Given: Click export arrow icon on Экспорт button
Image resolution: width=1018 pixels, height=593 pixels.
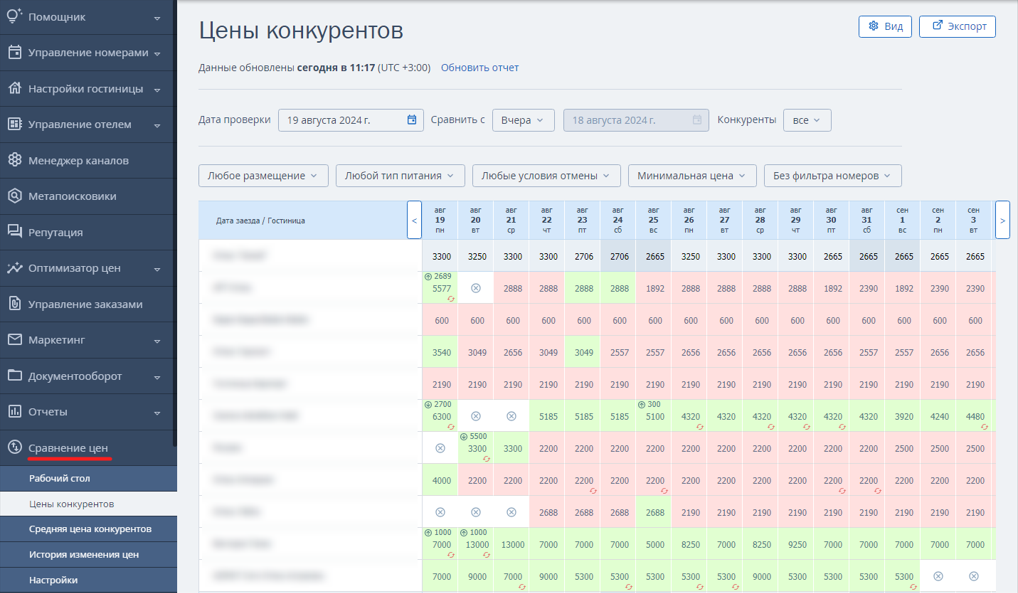Looking at the screenshot, I should tap(937, 25).
